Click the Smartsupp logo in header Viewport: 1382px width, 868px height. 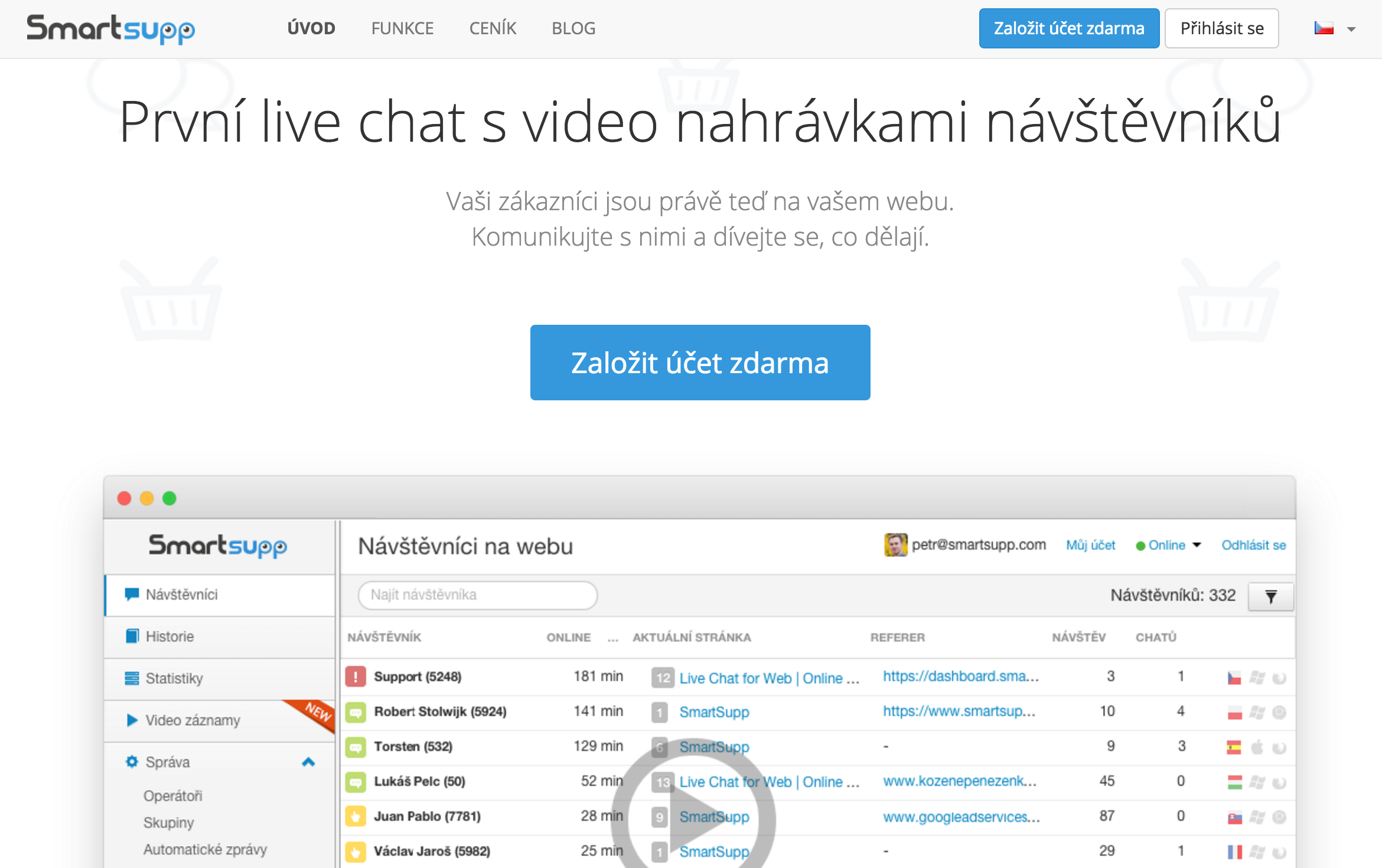pos(110,29)
